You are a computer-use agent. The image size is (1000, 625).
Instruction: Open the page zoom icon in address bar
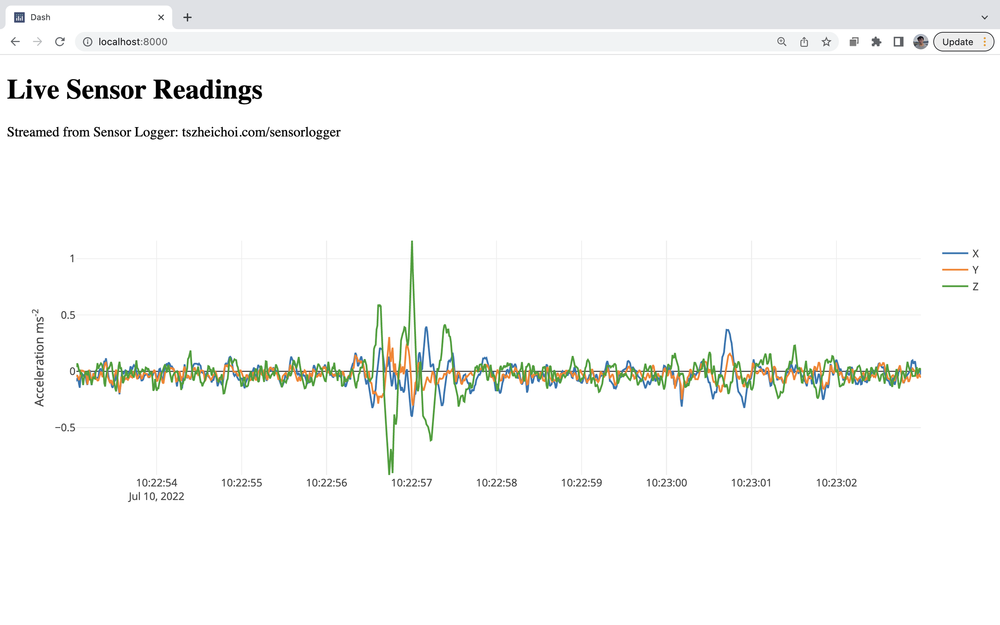[x=781, y=42]
